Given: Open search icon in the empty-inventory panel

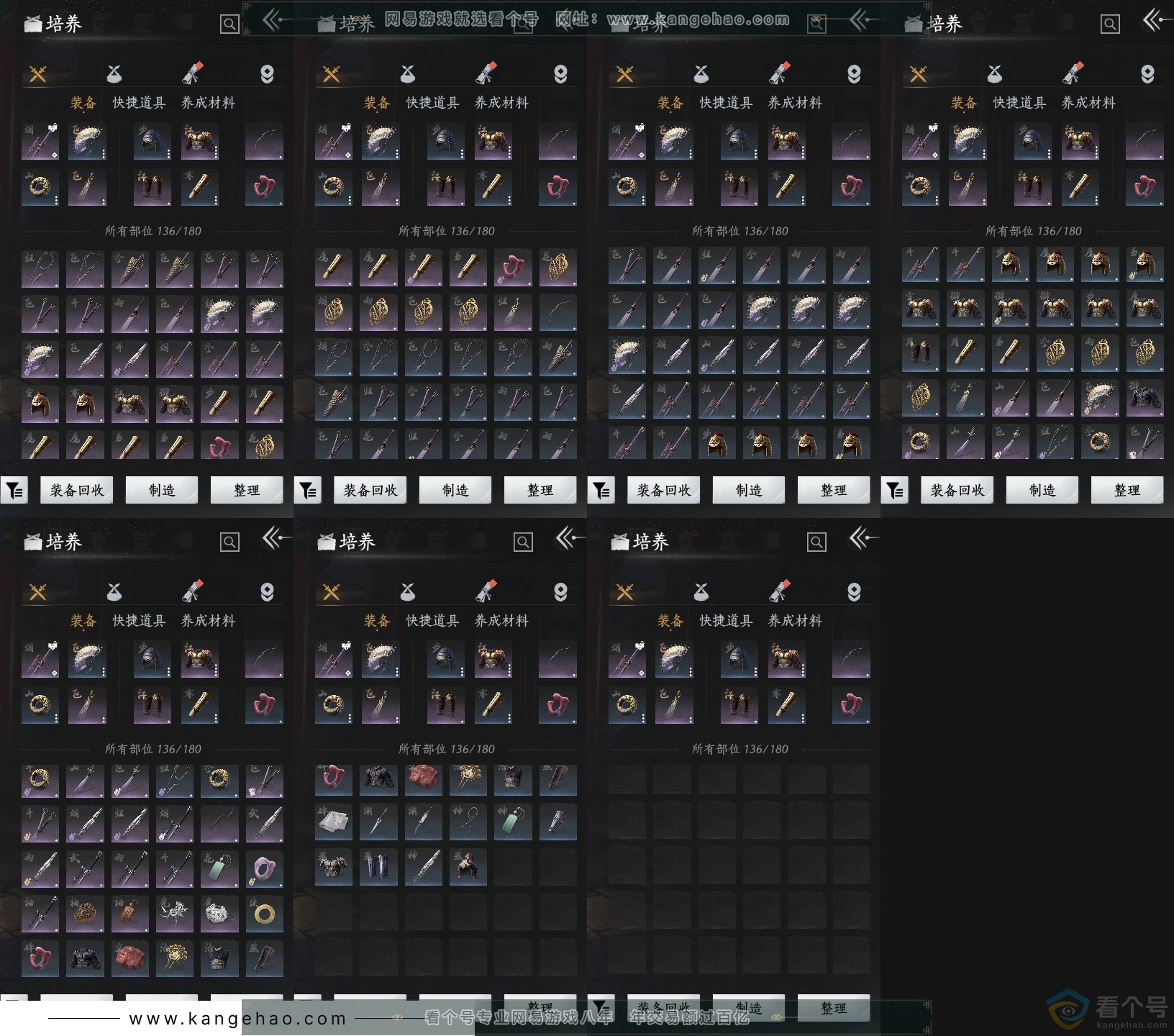Looking at the screenshot, I should coord(816,542).
